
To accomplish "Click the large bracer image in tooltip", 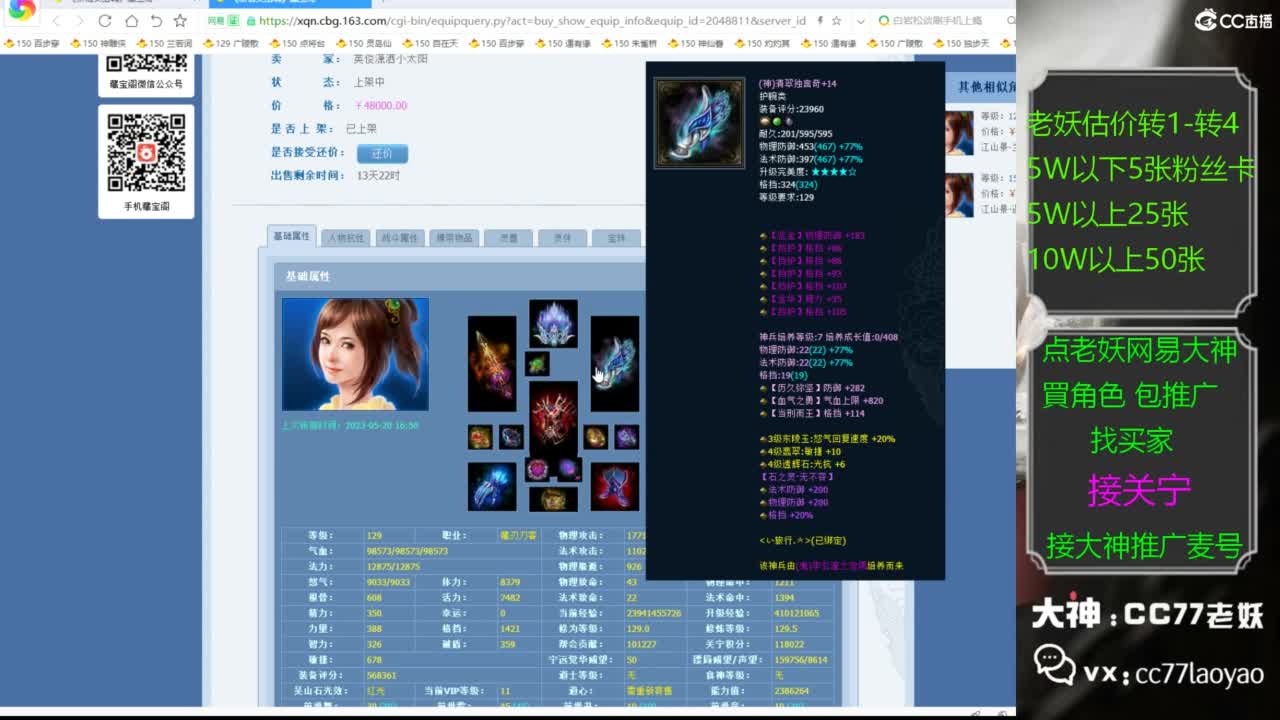I will (699, 123).
